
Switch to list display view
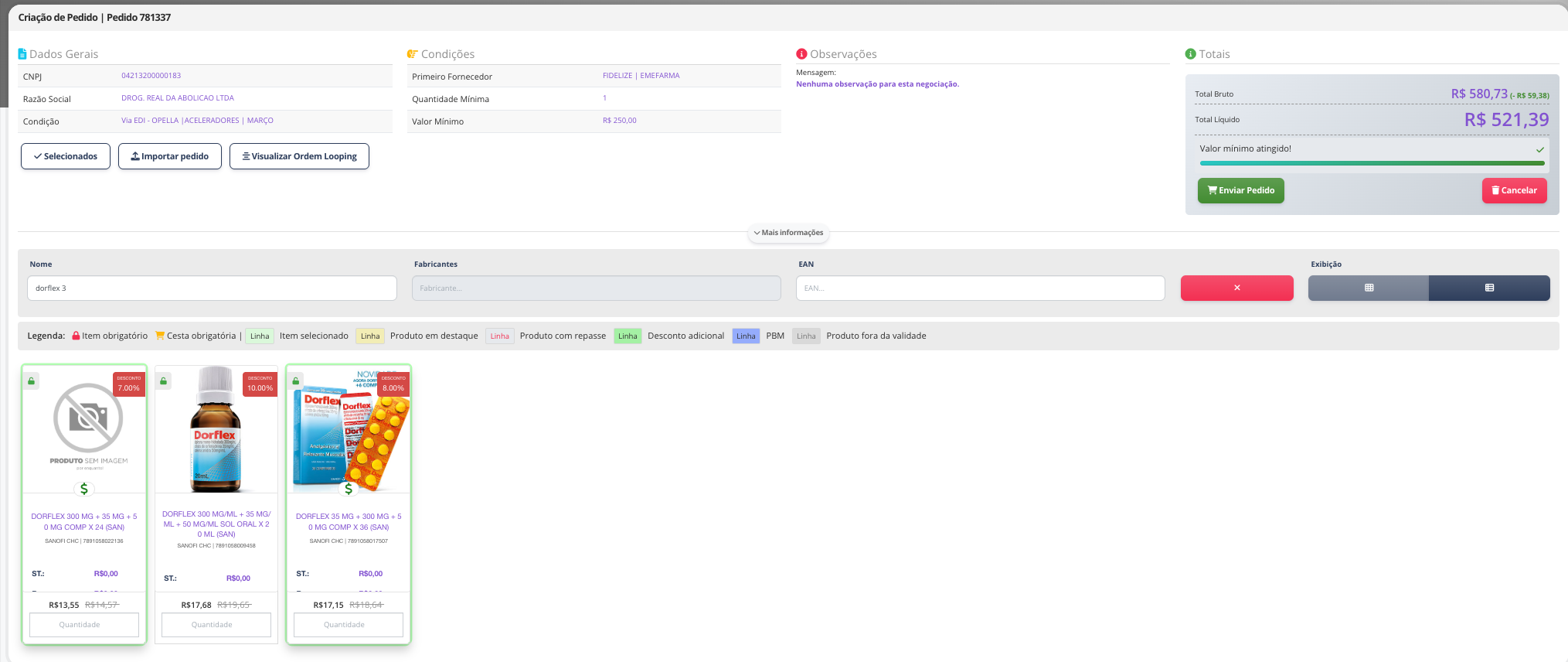tap(1489, 288)
